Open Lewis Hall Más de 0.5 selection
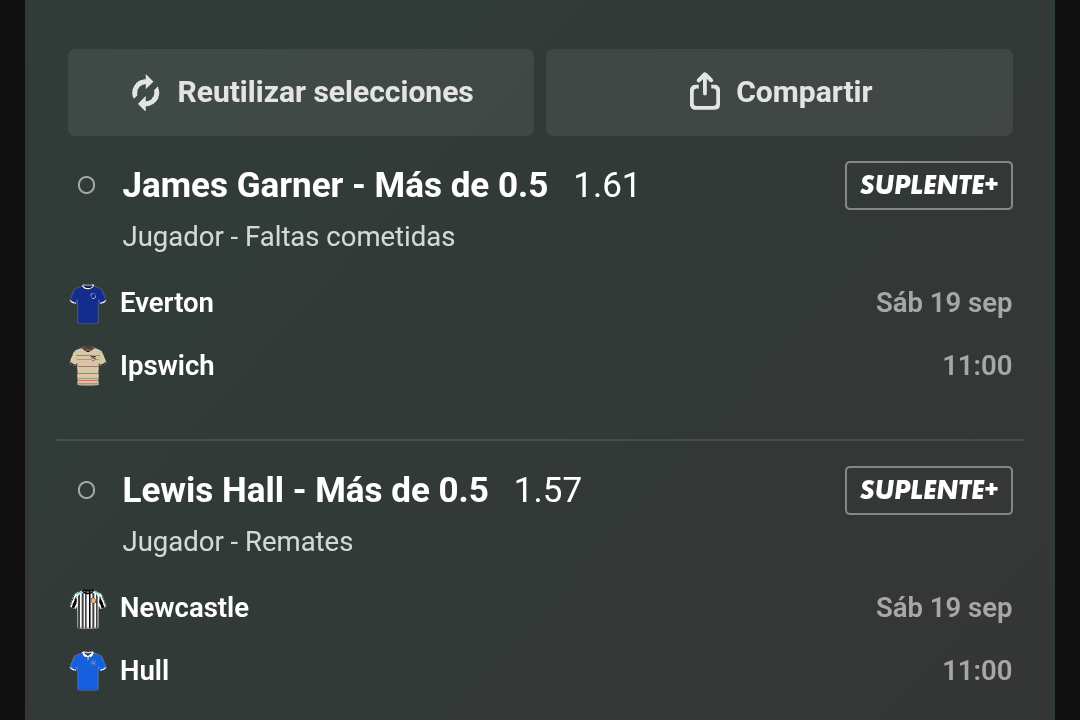The image size is (1080, 720). click(305, 491)
